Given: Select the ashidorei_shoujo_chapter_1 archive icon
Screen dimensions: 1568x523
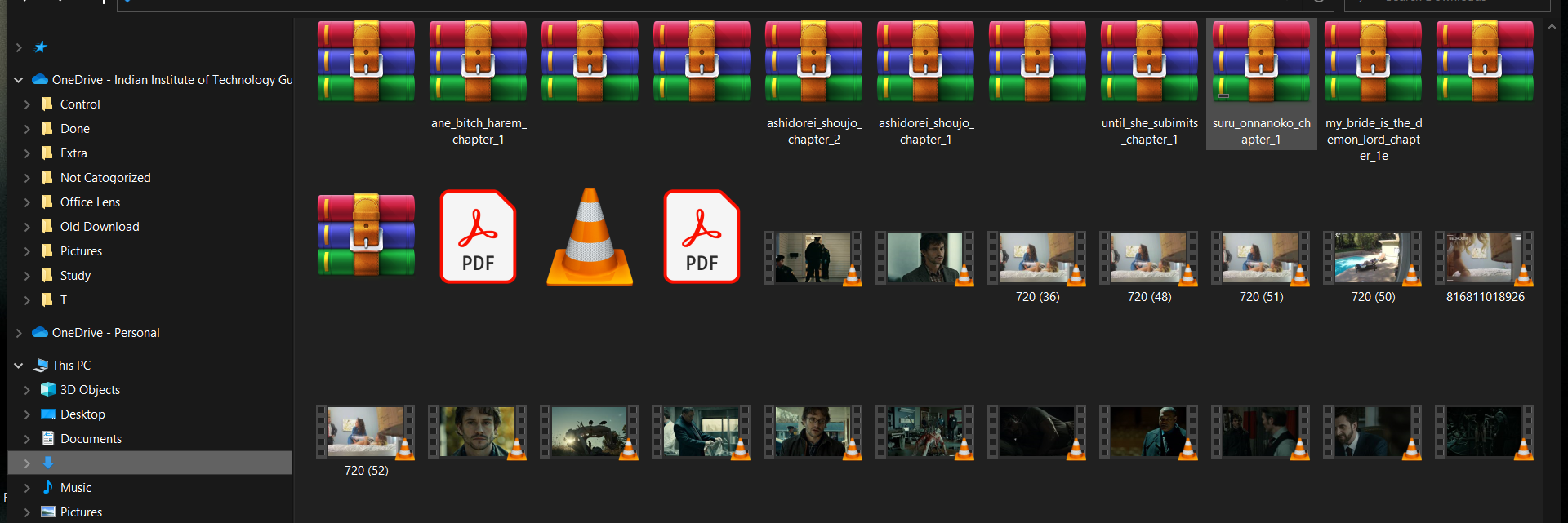Looking at the screenshot, I should pyautogui.click(x=925, y=61).
